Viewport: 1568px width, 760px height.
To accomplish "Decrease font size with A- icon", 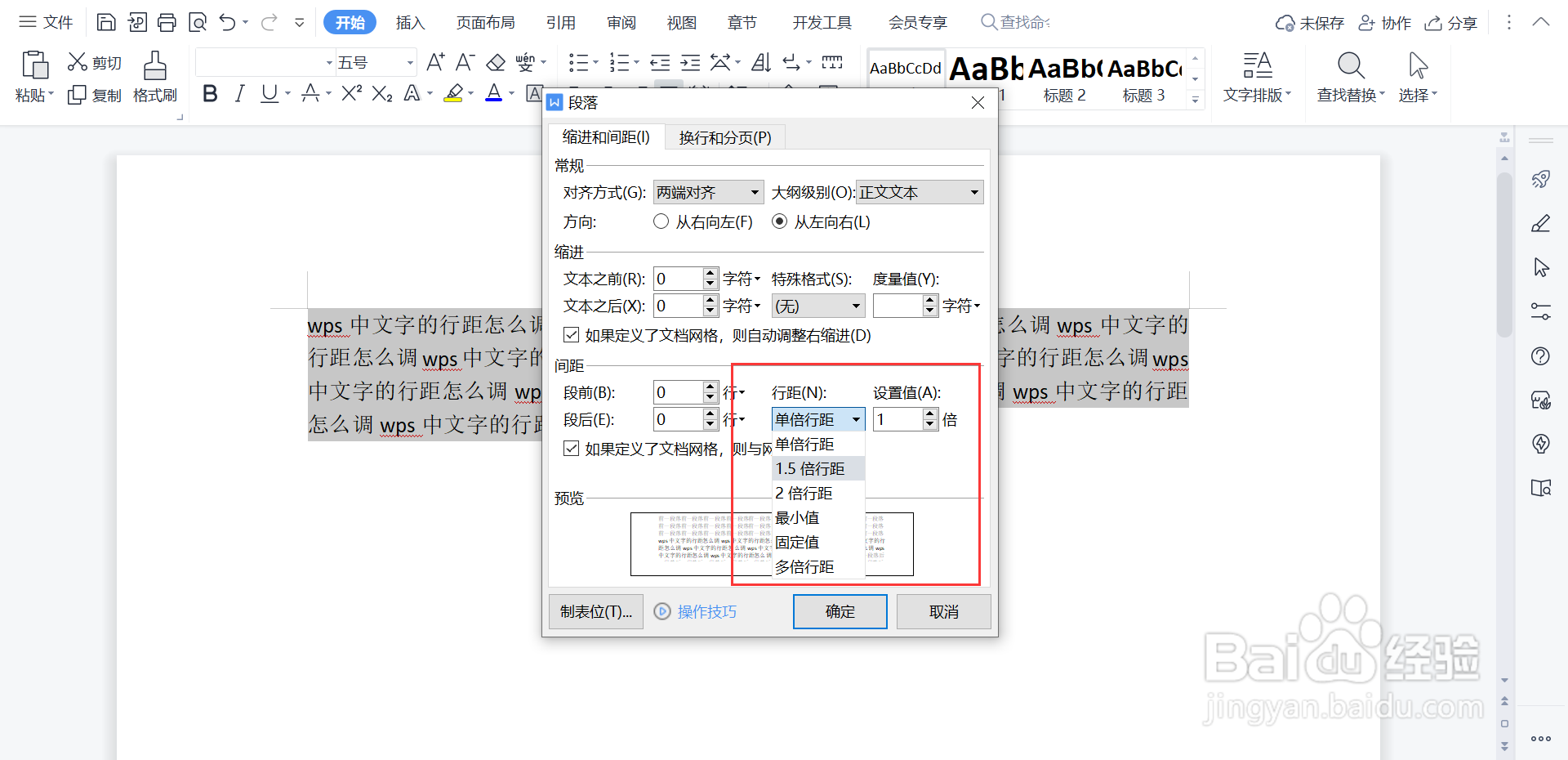I will [465, 62].
